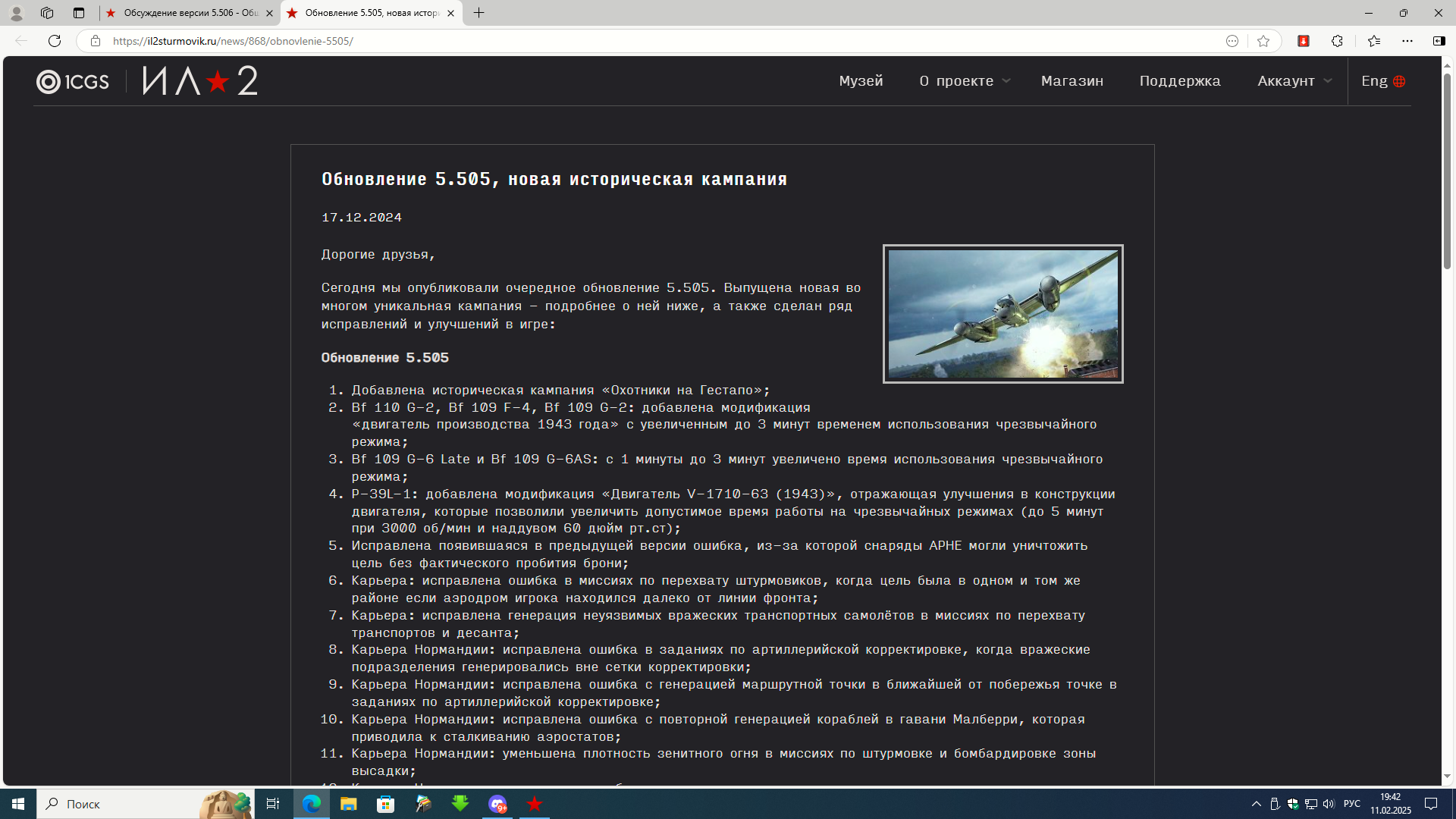Show hidden system tray icons
The width and height of the screenshot is (1456, 819).
(1256, 804)
